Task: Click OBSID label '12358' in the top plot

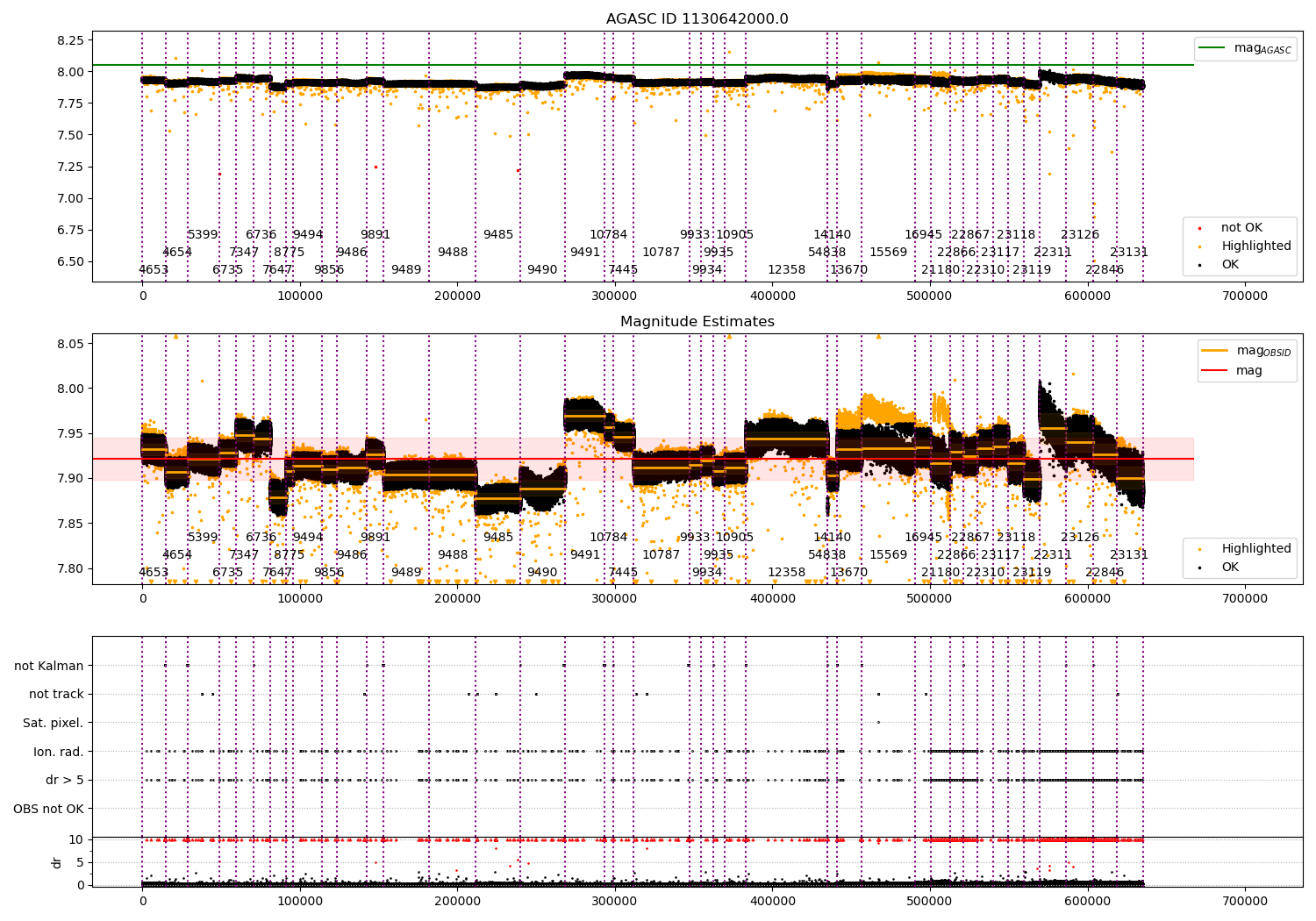Action: pos(787,270)
